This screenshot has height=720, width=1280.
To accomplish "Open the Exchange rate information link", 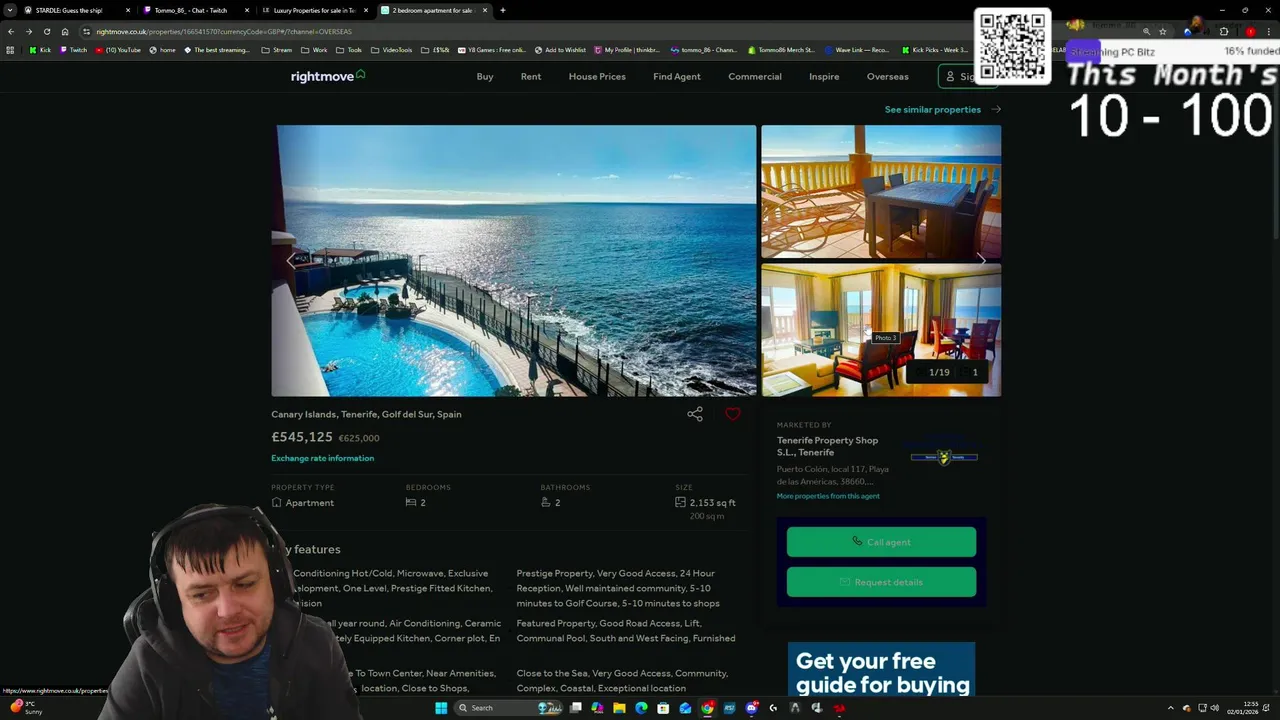I will 322,458.
